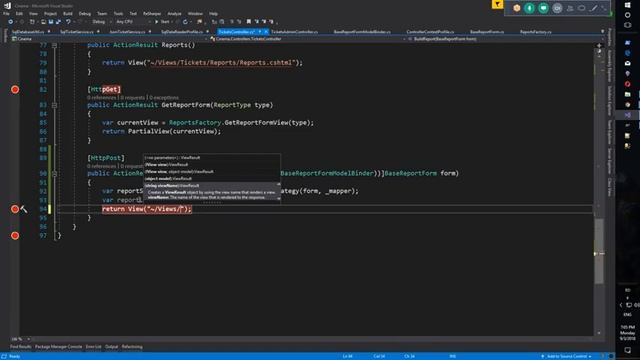Click the Cortana search circle icon
Viewport: 640px width, 360px height.
point(628,15)
